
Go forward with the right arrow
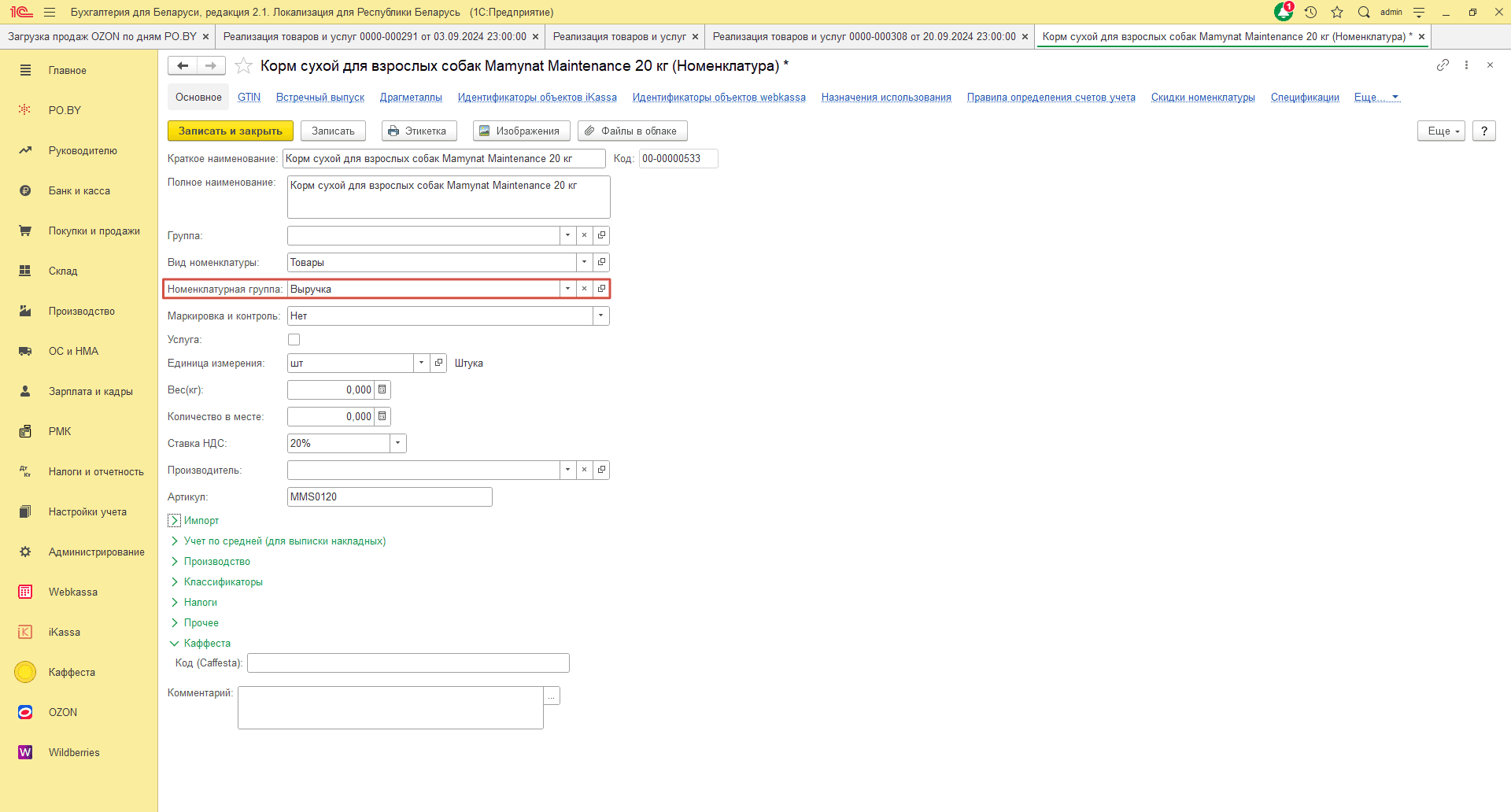pos(211,65)
